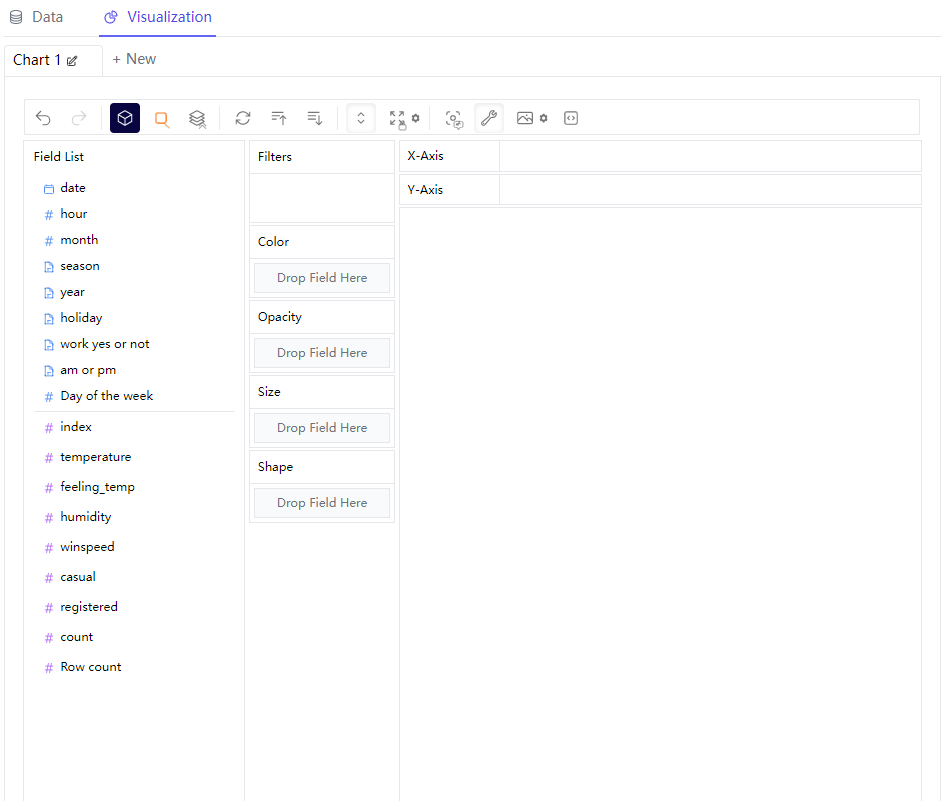Viewport: 943px width, 801px height.
Task: Select the winspeed measure field
Action: [87, 547]
